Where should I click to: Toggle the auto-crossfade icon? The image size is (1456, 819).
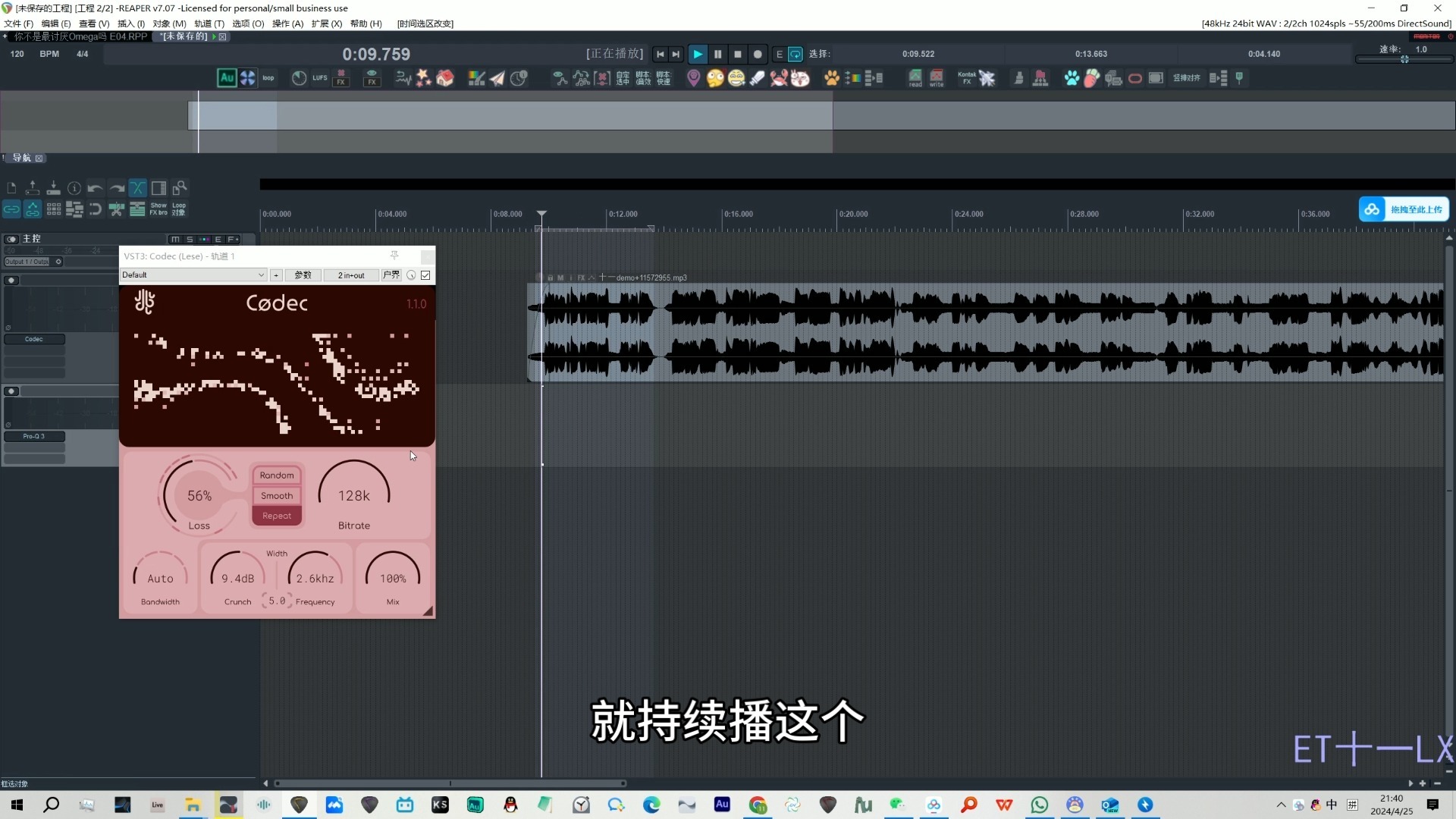[137, 188]
